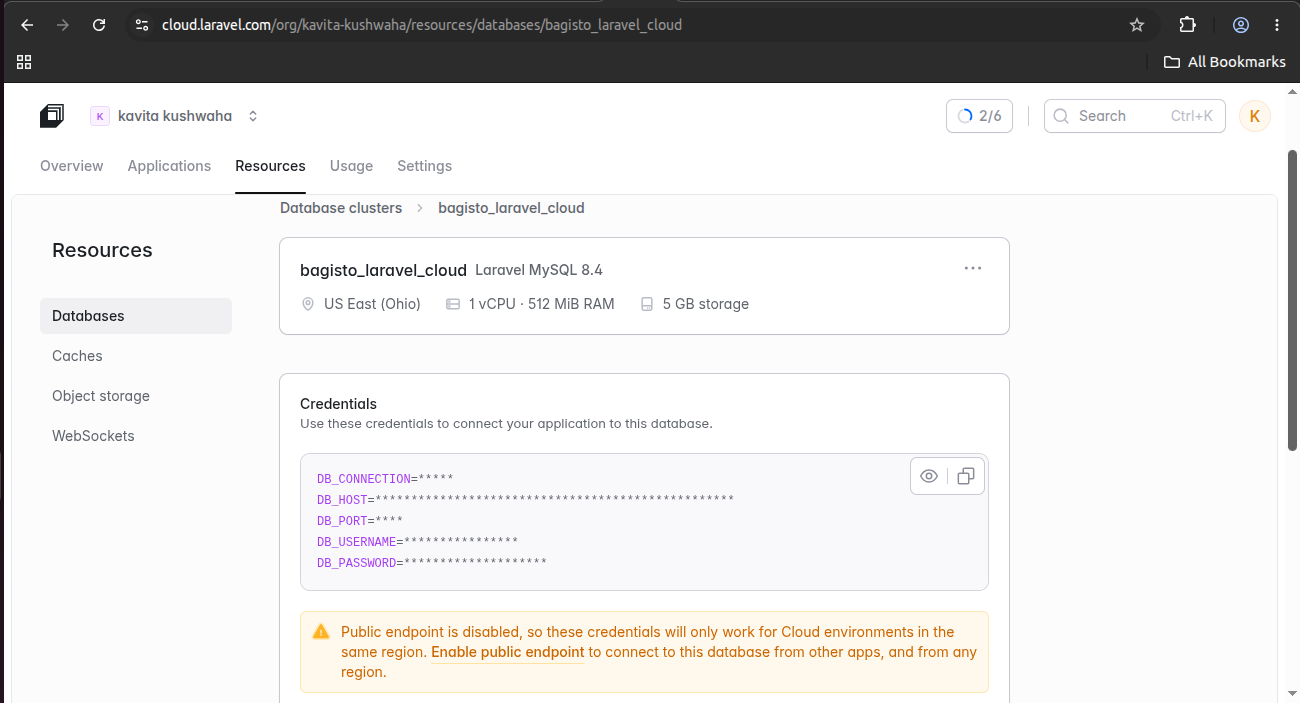Open the 2/6 onboarding progress indicator
Screen dimensions: 1300x703
[x=979, y=116]
